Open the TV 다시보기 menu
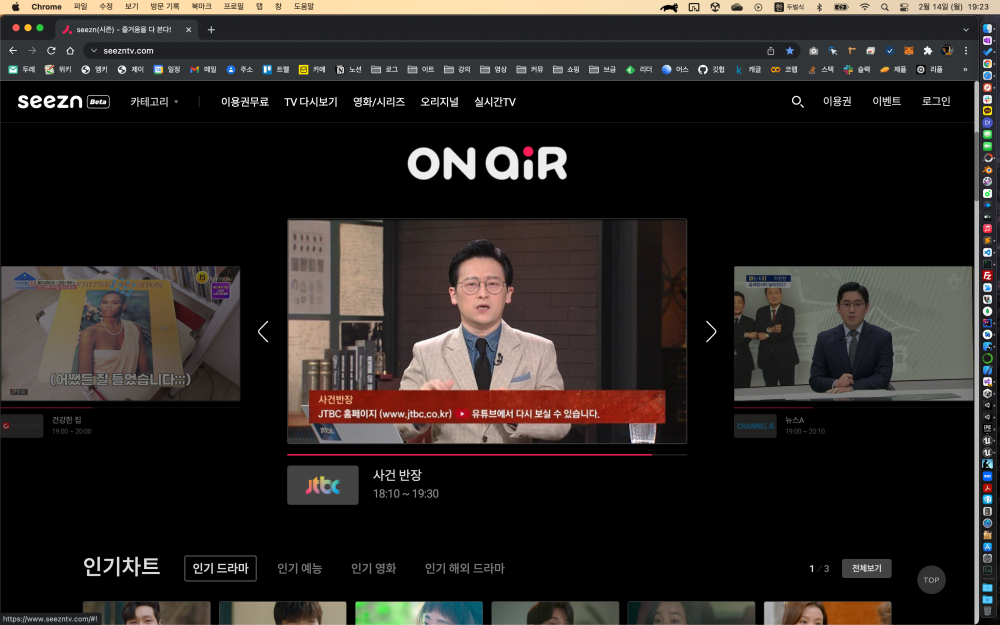1000x625 pixels. (x=311, y=101)
